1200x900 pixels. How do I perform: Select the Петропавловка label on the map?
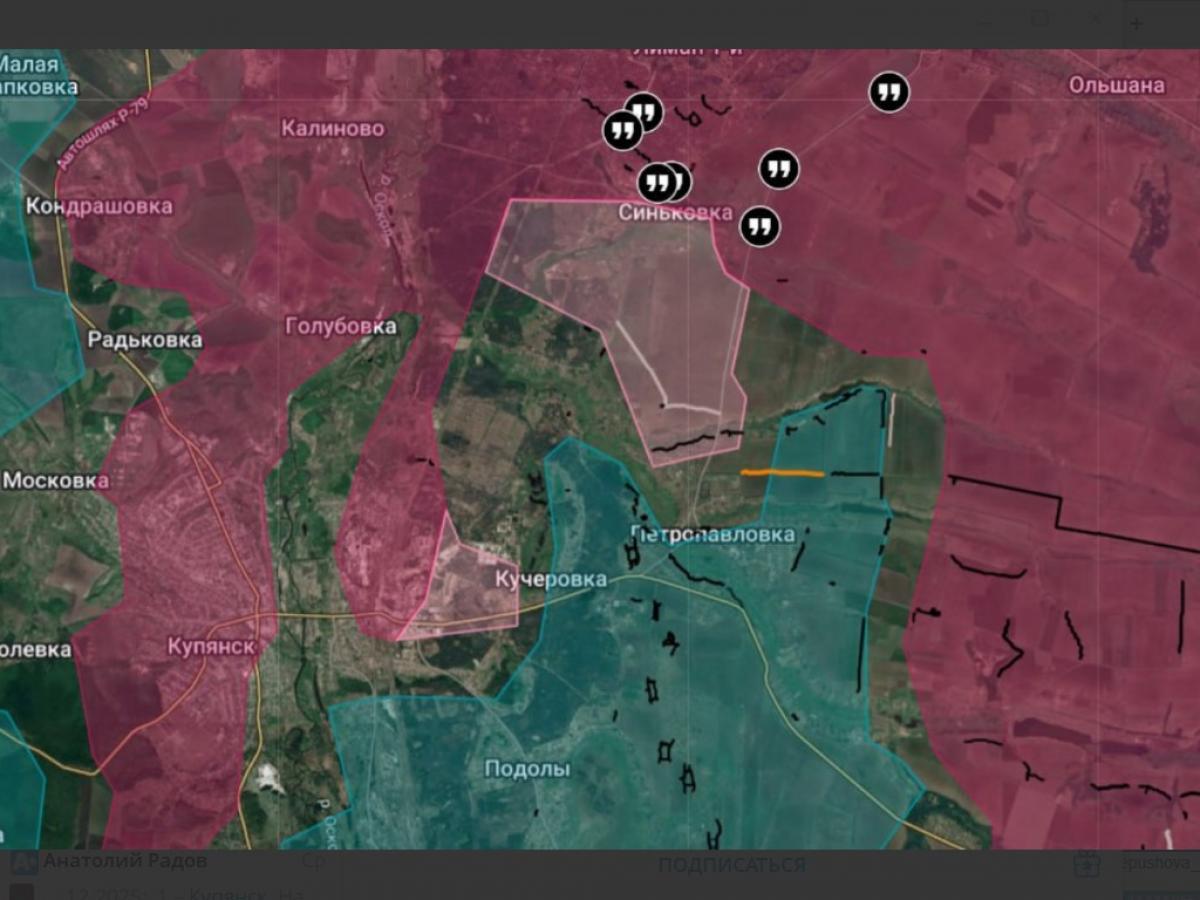click(x=713, y=534)
